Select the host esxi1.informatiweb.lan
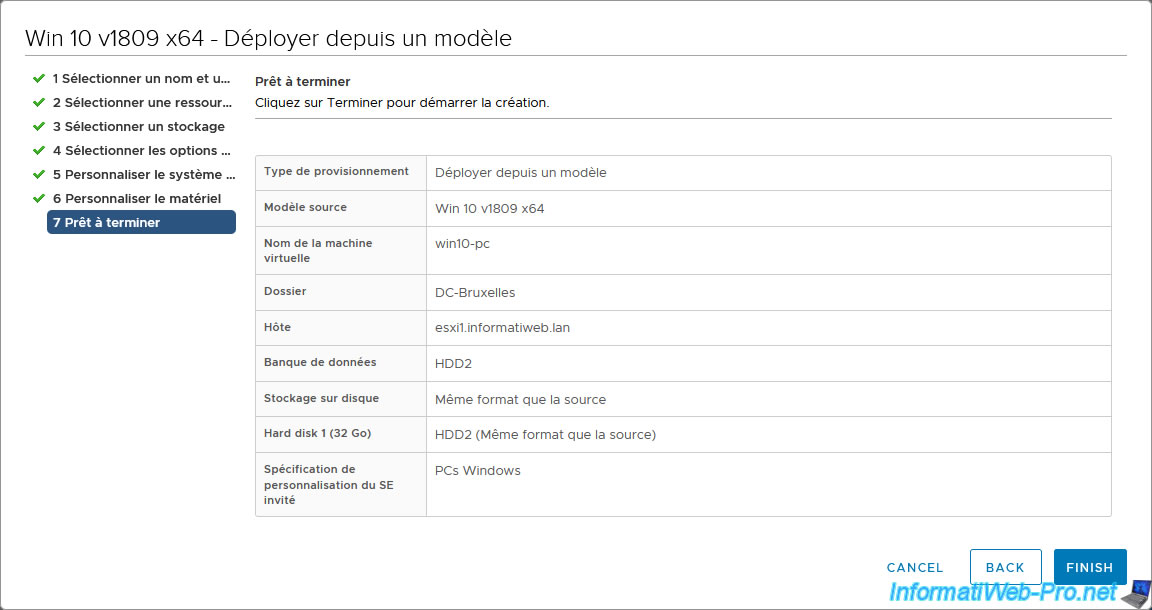This screenshot has height=610, width=1152. coord(503,328)
